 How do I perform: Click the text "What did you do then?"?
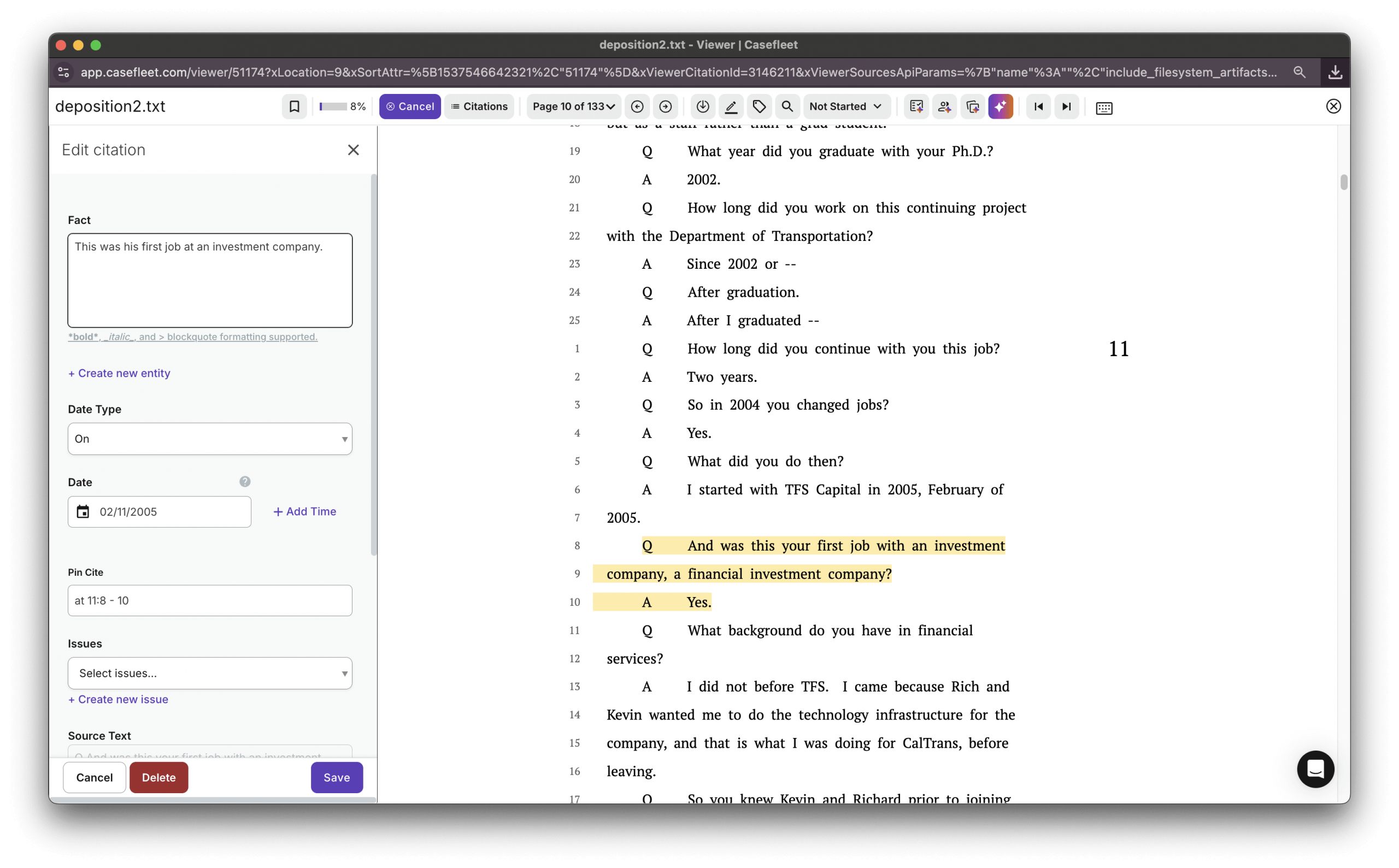click(766, 461)
